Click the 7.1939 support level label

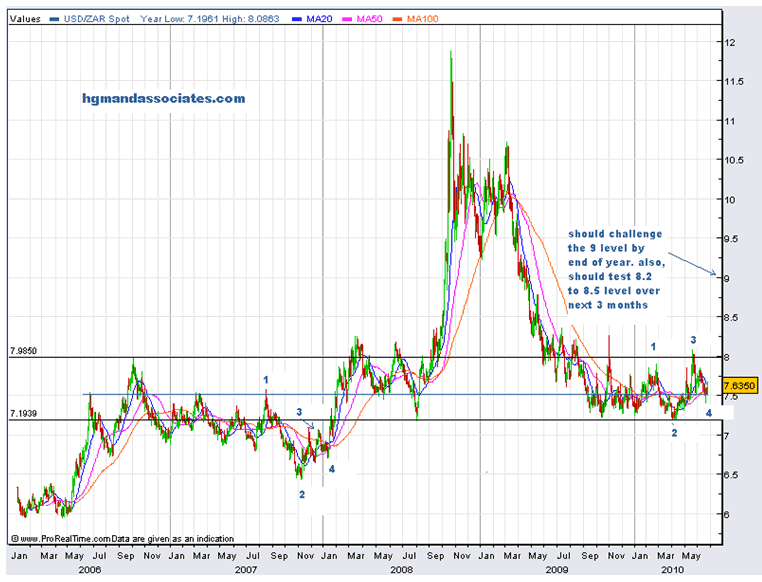tap(23, 413)
